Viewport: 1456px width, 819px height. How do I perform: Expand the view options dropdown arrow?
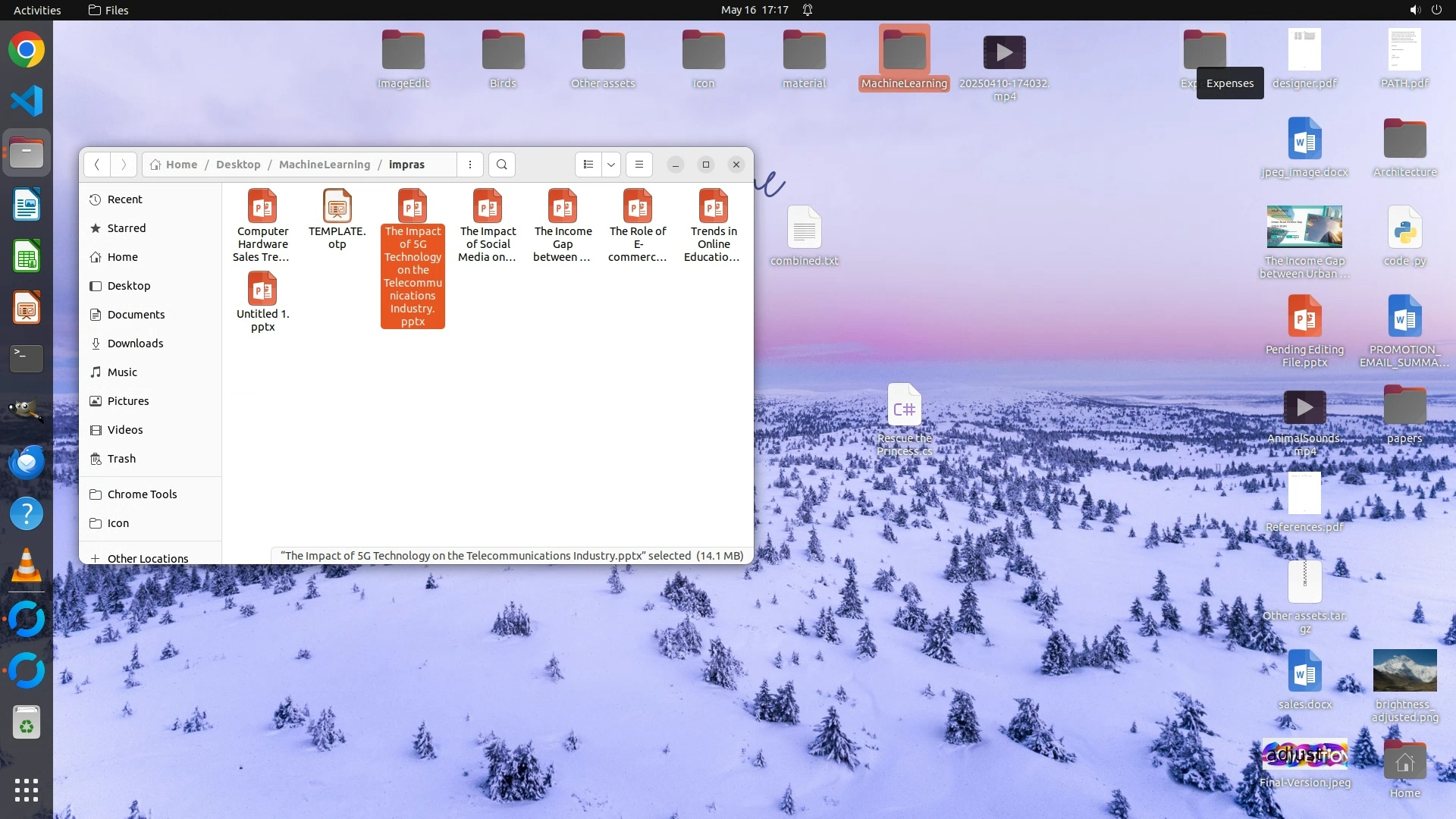[611, 165]
